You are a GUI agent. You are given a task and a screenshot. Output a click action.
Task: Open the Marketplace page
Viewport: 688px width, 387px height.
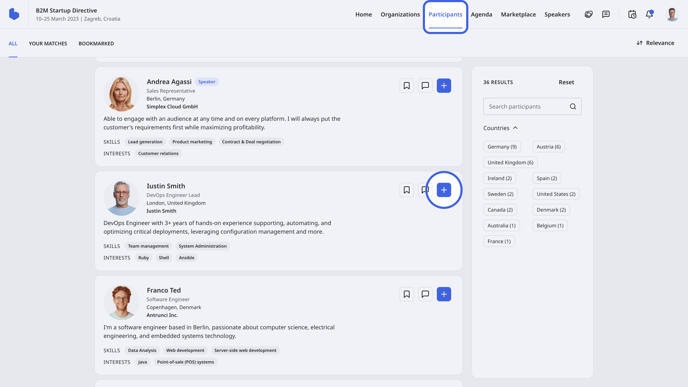coord(518,14)
